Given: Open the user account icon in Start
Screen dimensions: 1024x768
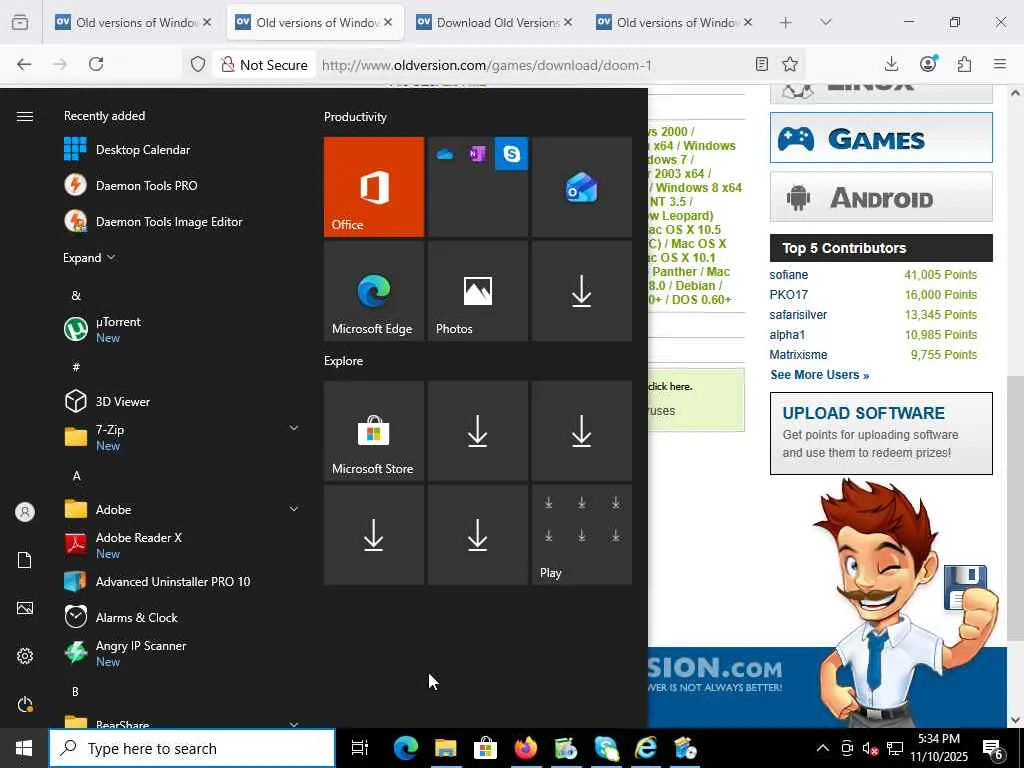Looking at the screenshot, I should pyautogui.click(x=25, y=512).
